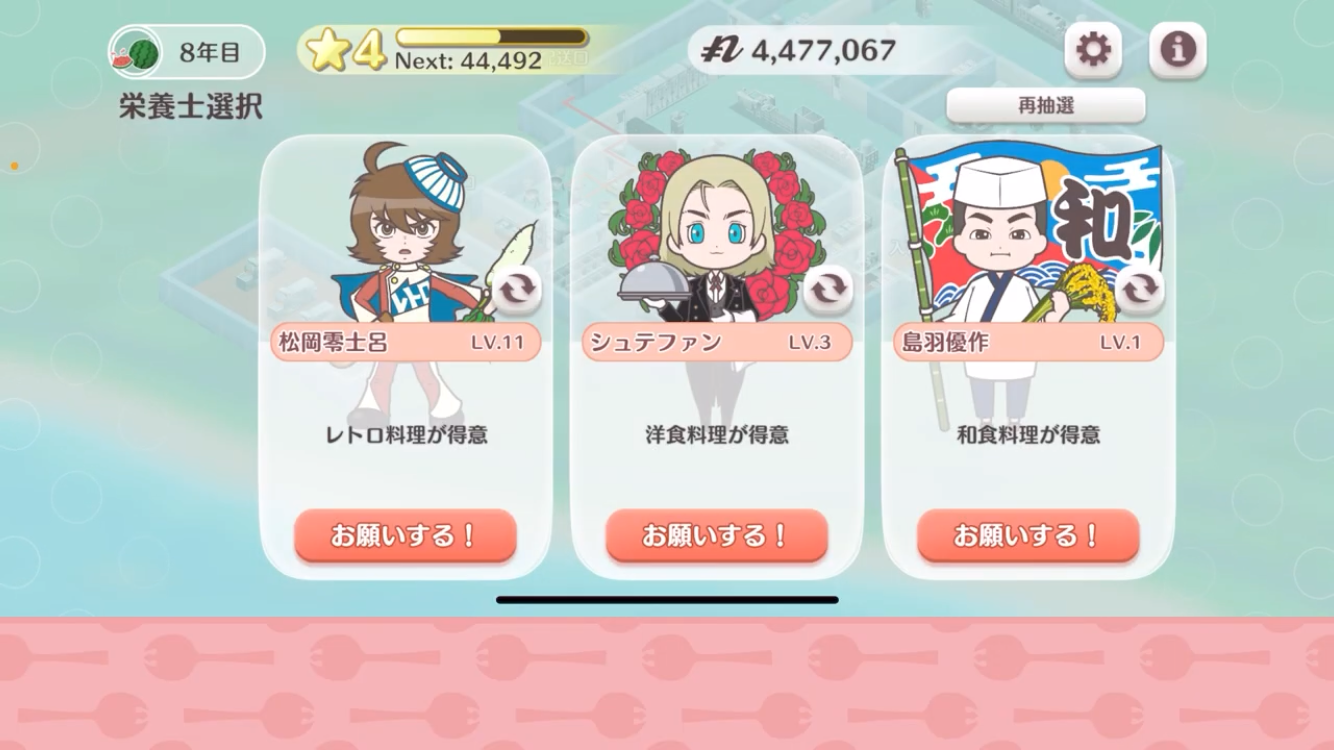Request 島羽優作 with お願いする button

pyautogui.click(x=1028, y=536)
